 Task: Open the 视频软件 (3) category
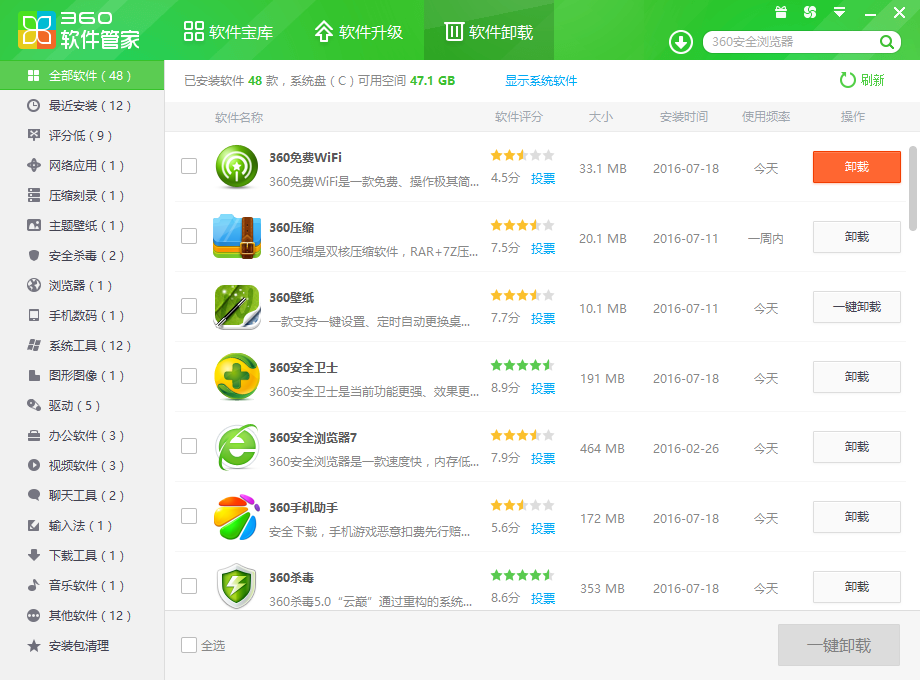point(82,465)
